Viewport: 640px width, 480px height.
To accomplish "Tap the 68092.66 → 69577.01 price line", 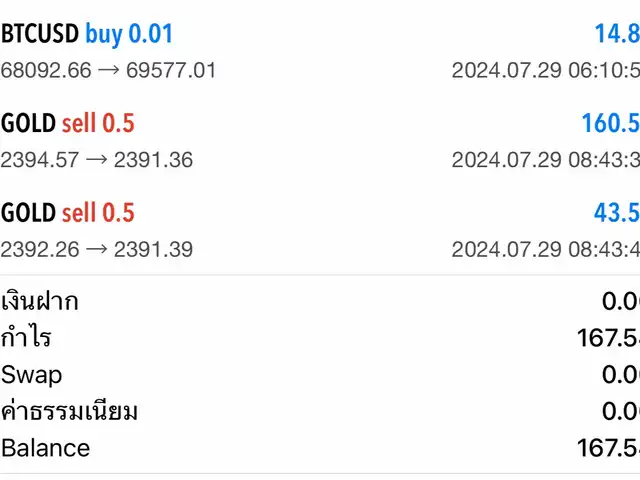I will point(108,70).
